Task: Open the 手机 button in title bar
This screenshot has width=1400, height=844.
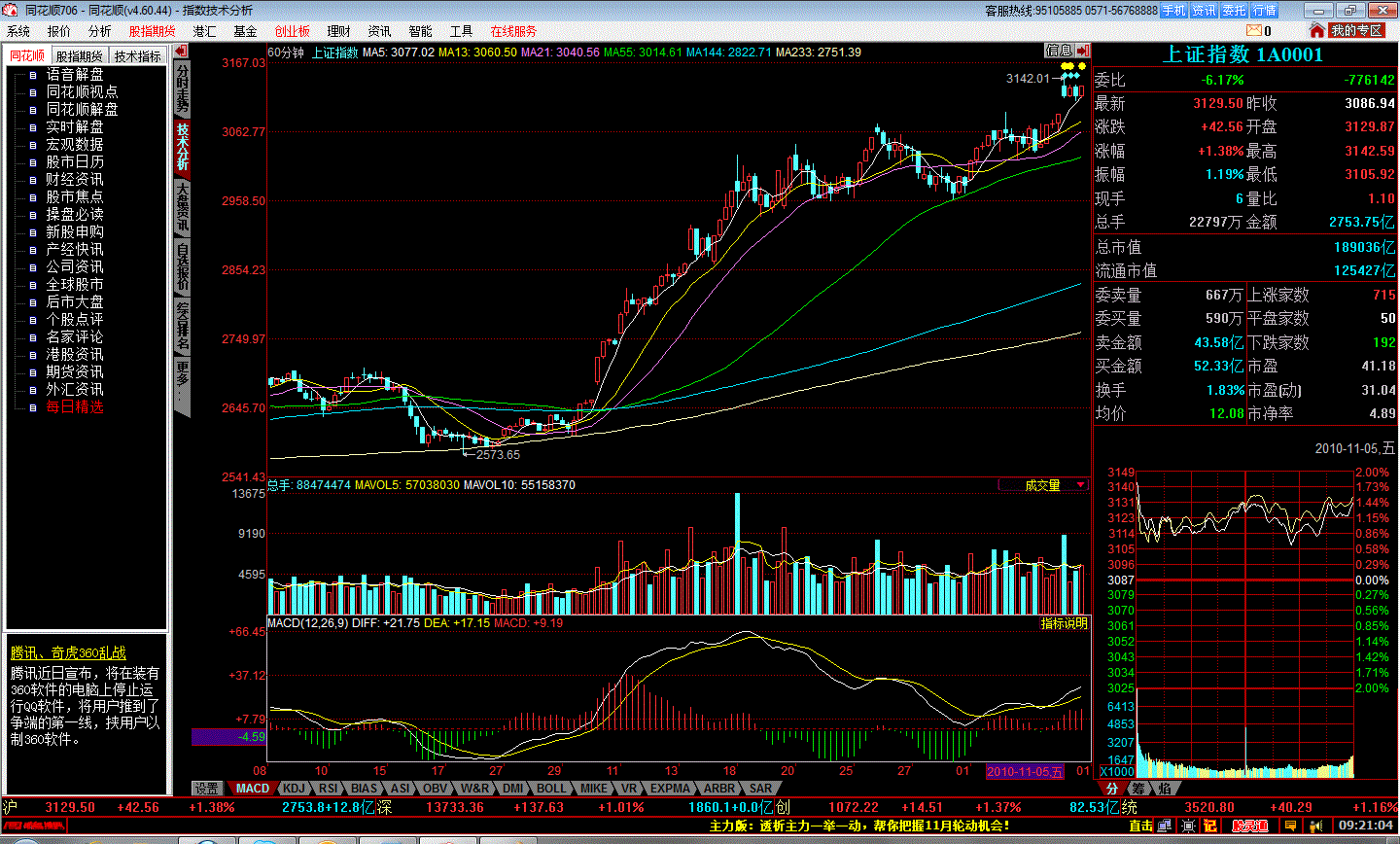Action: tap(1174, 11)
